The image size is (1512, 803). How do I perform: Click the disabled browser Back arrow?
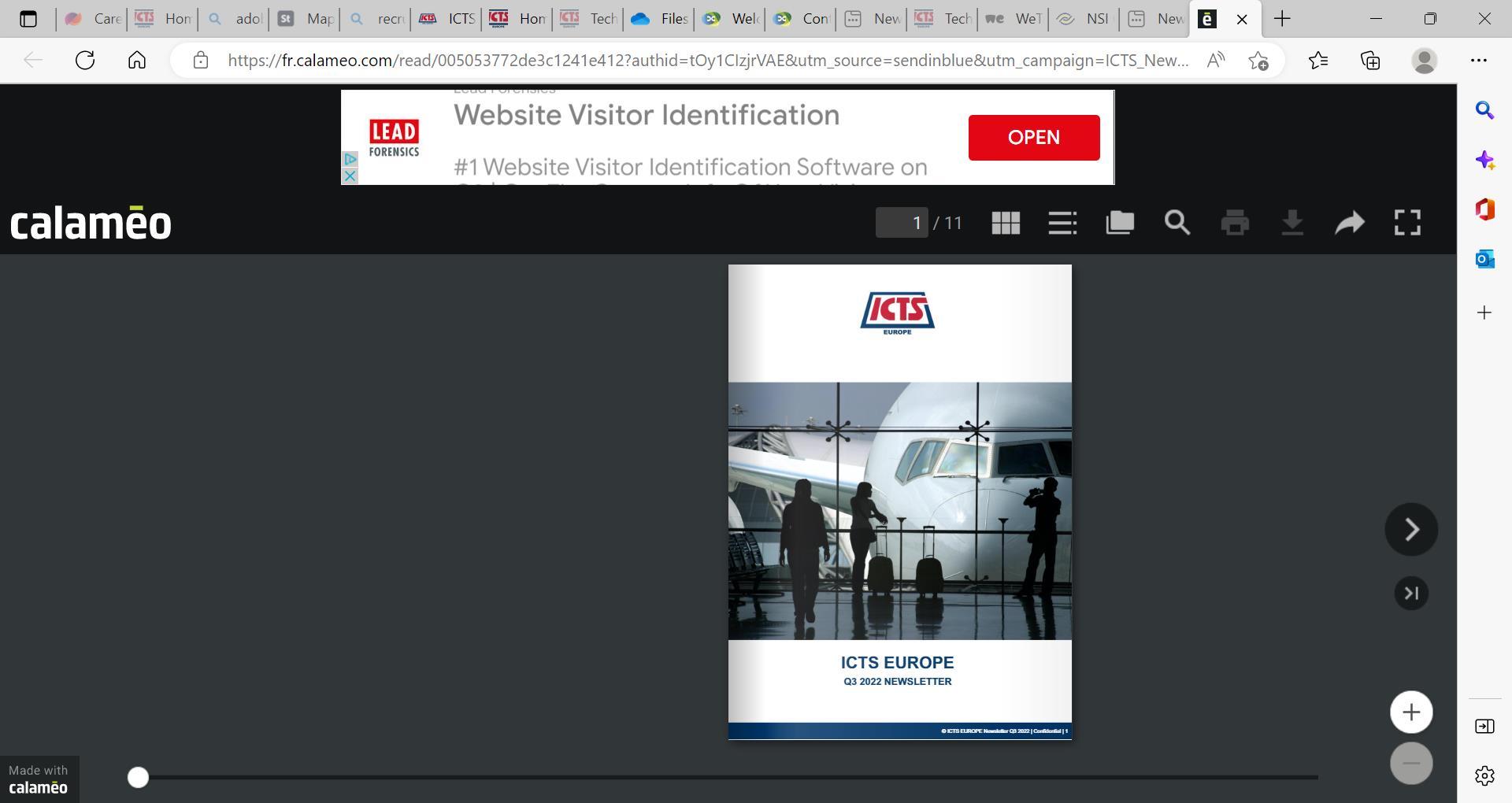tap(32, 61)
